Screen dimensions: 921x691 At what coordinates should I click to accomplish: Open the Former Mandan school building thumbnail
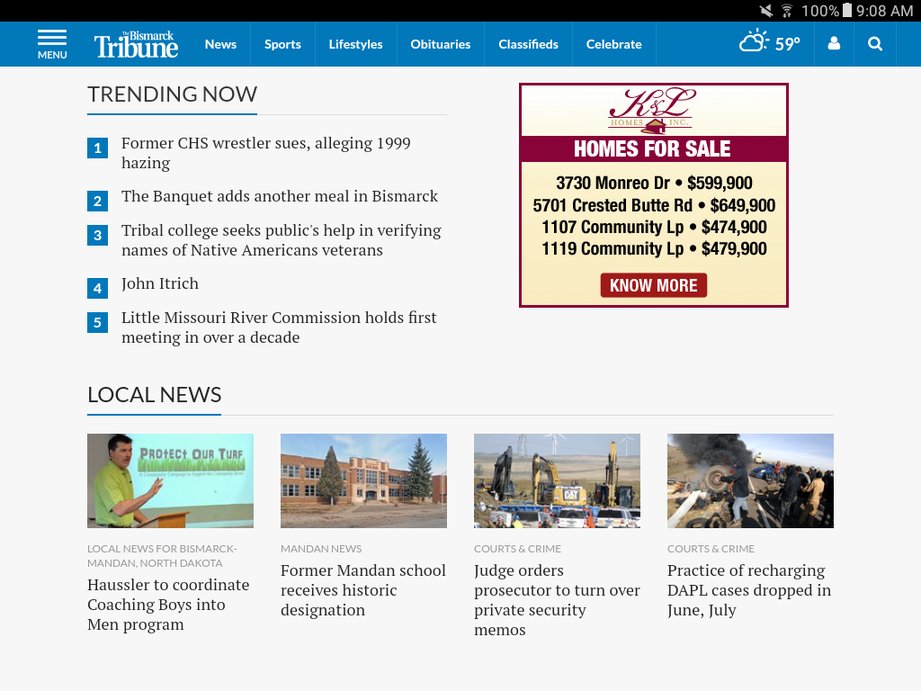(x=363, y=480)
